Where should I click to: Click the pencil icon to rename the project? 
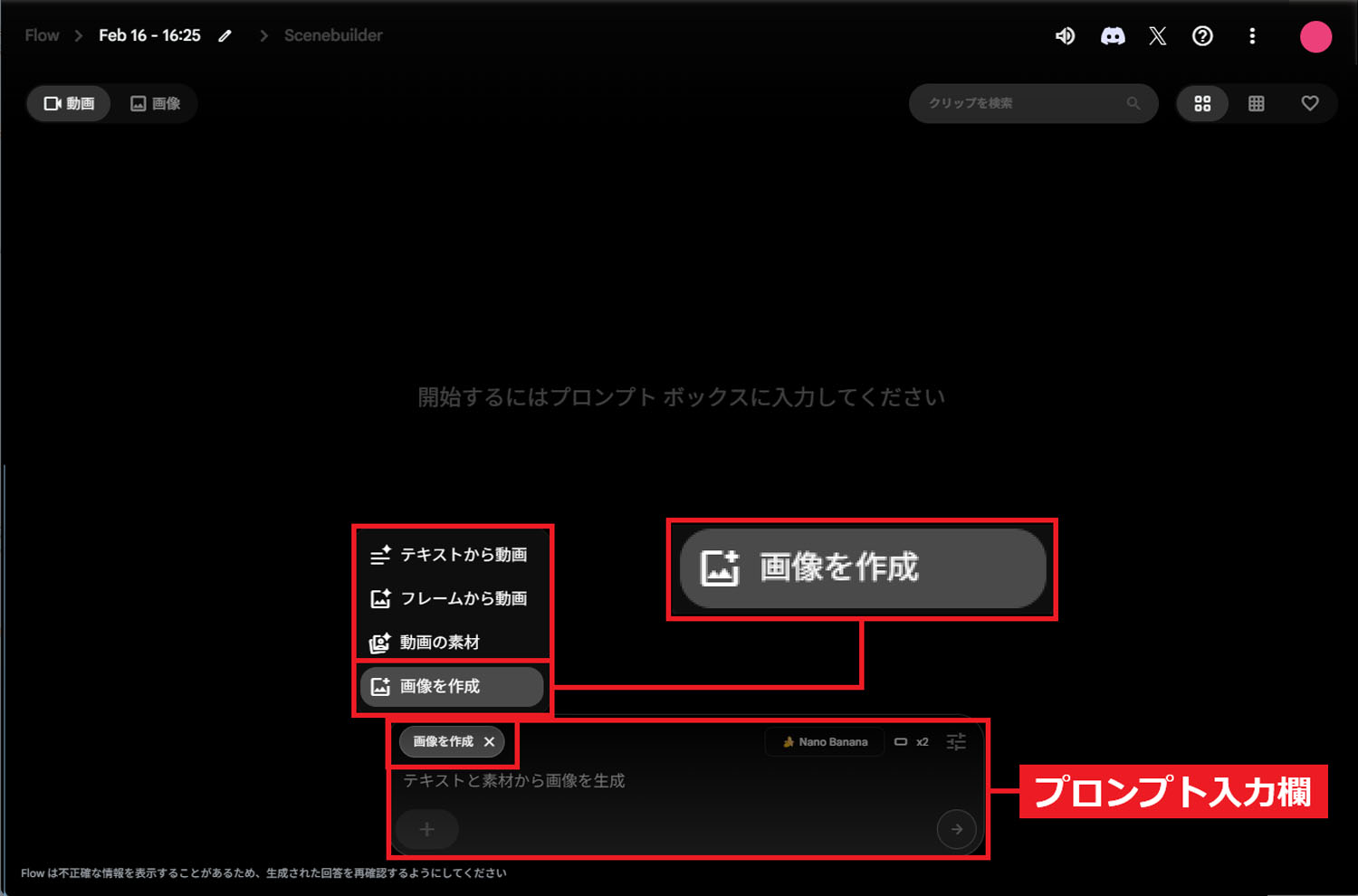225,35
